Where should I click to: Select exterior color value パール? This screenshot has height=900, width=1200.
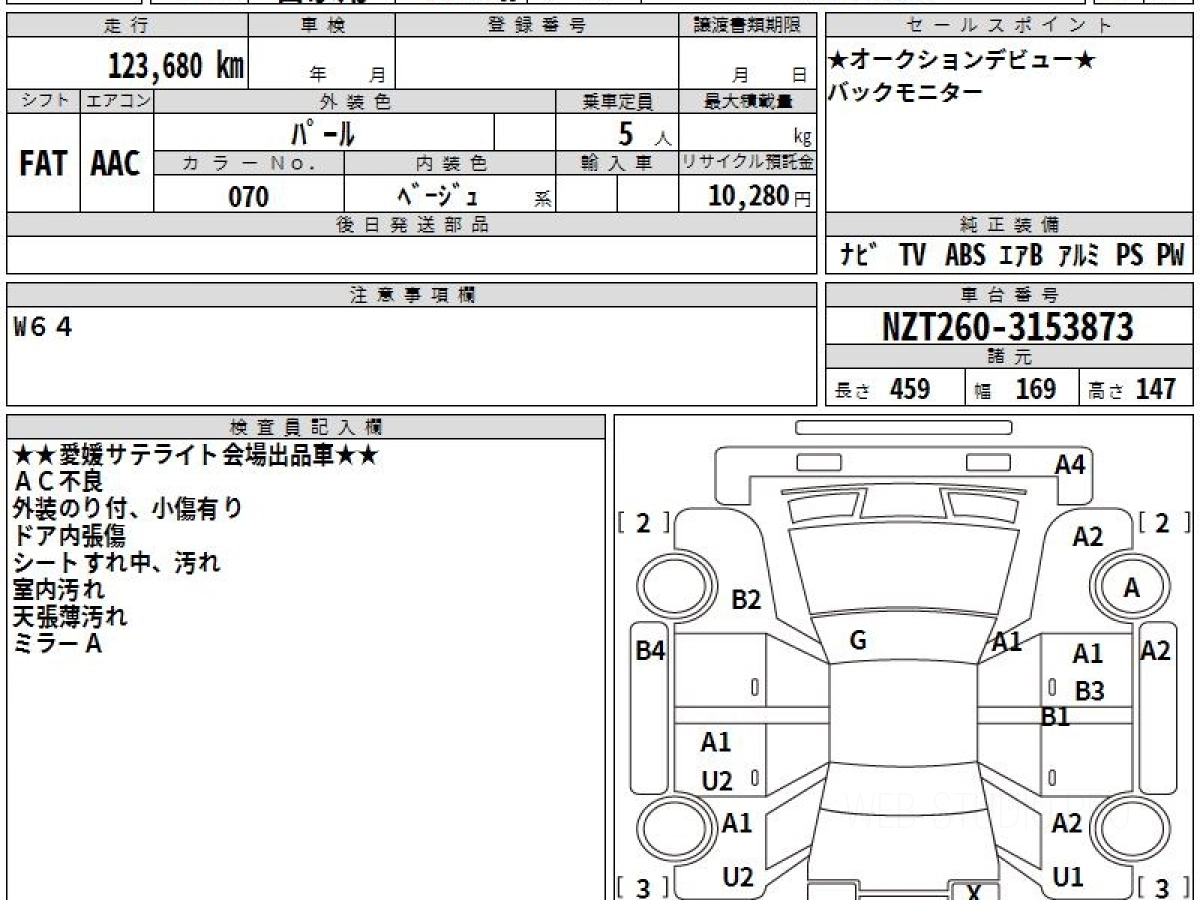(323, 133)
